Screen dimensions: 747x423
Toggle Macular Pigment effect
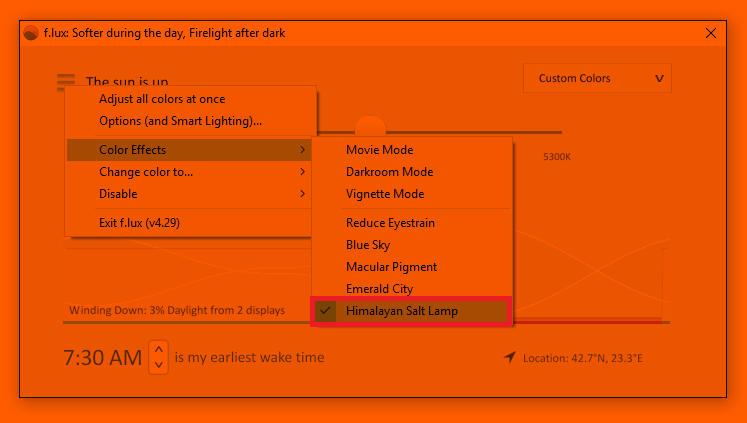point(412,267)
